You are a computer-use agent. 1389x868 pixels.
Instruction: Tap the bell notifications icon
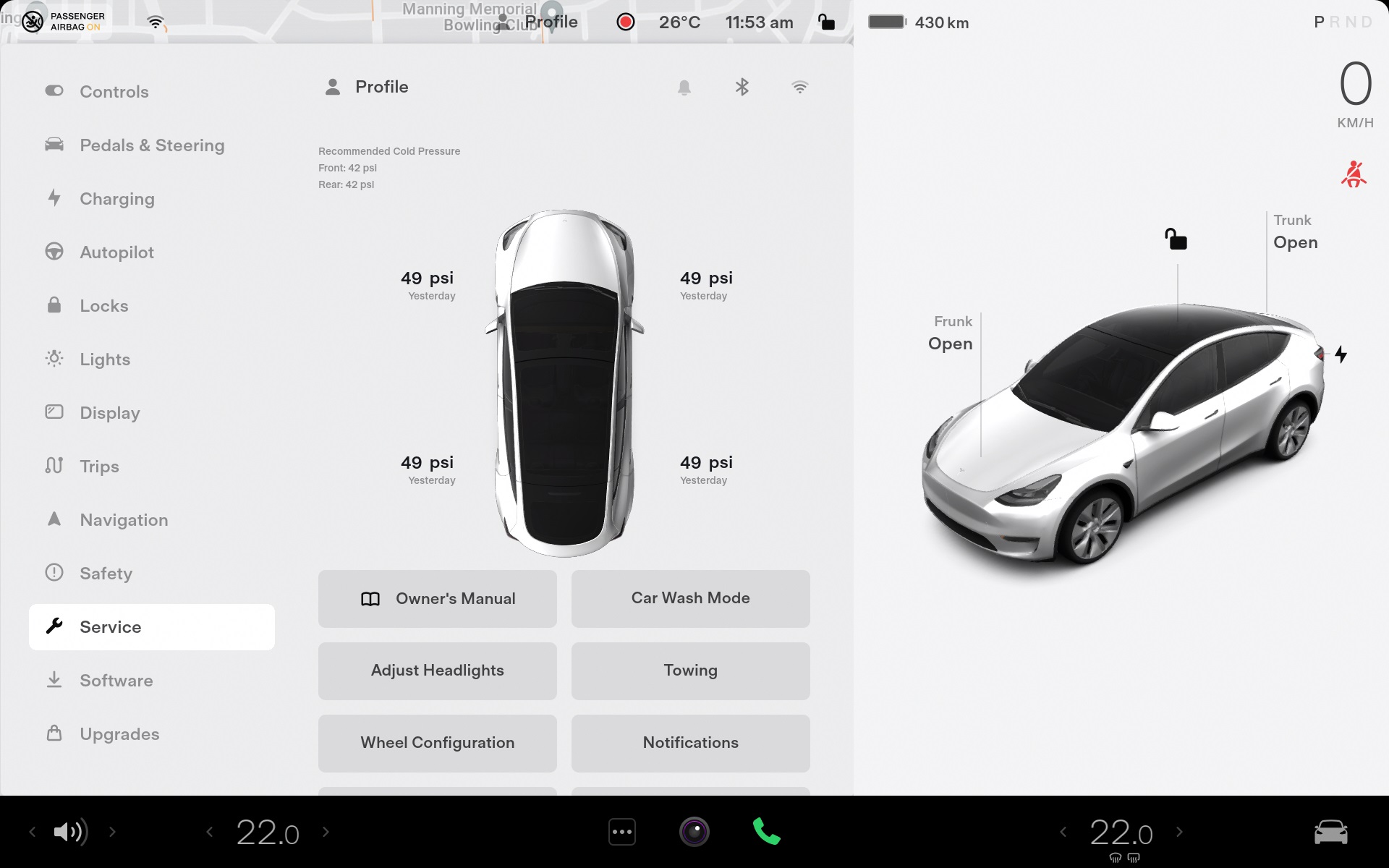click(x=684, y=88)
